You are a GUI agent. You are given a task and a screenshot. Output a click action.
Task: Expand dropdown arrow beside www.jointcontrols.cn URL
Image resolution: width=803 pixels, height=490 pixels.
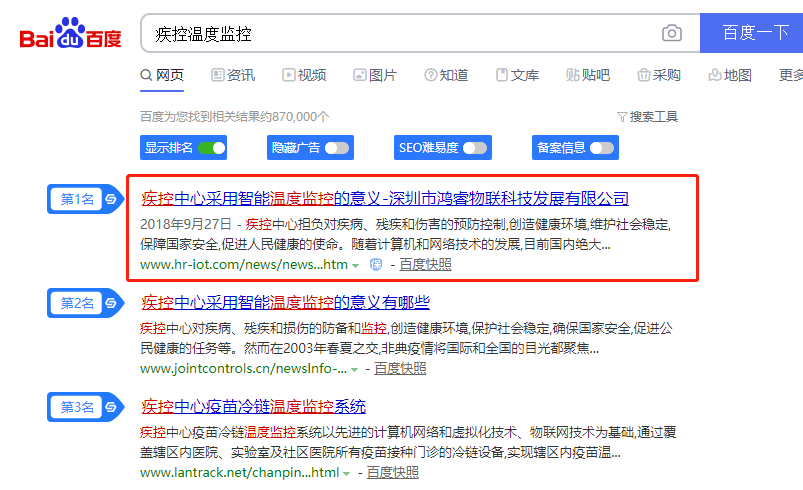(354, 370)
